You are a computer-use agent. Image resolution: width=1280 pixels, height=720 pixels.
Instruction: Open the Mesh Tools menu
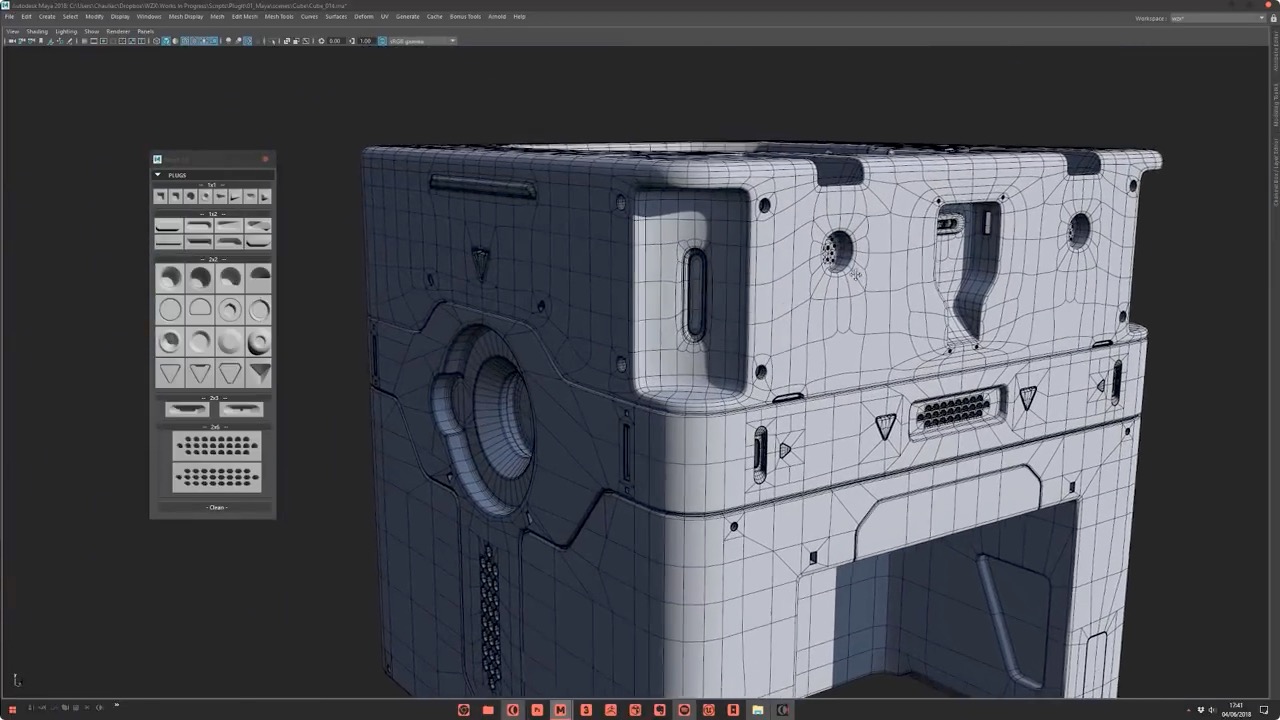(278, 16)
